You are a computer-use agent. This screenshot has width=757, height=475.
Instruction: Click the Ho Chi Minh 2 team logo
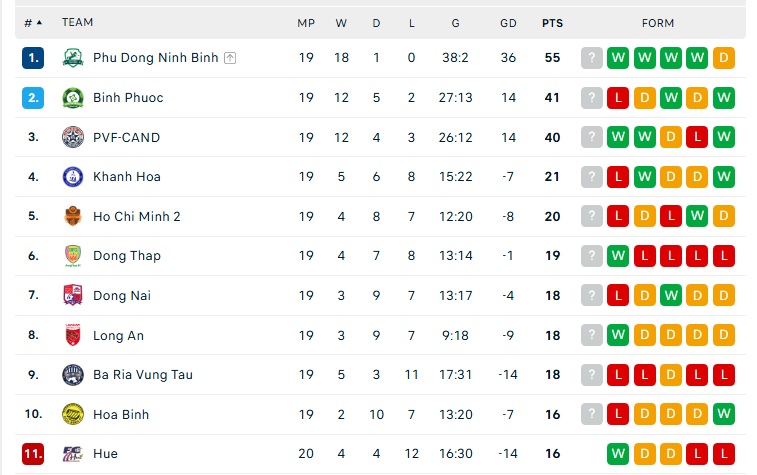73,216
